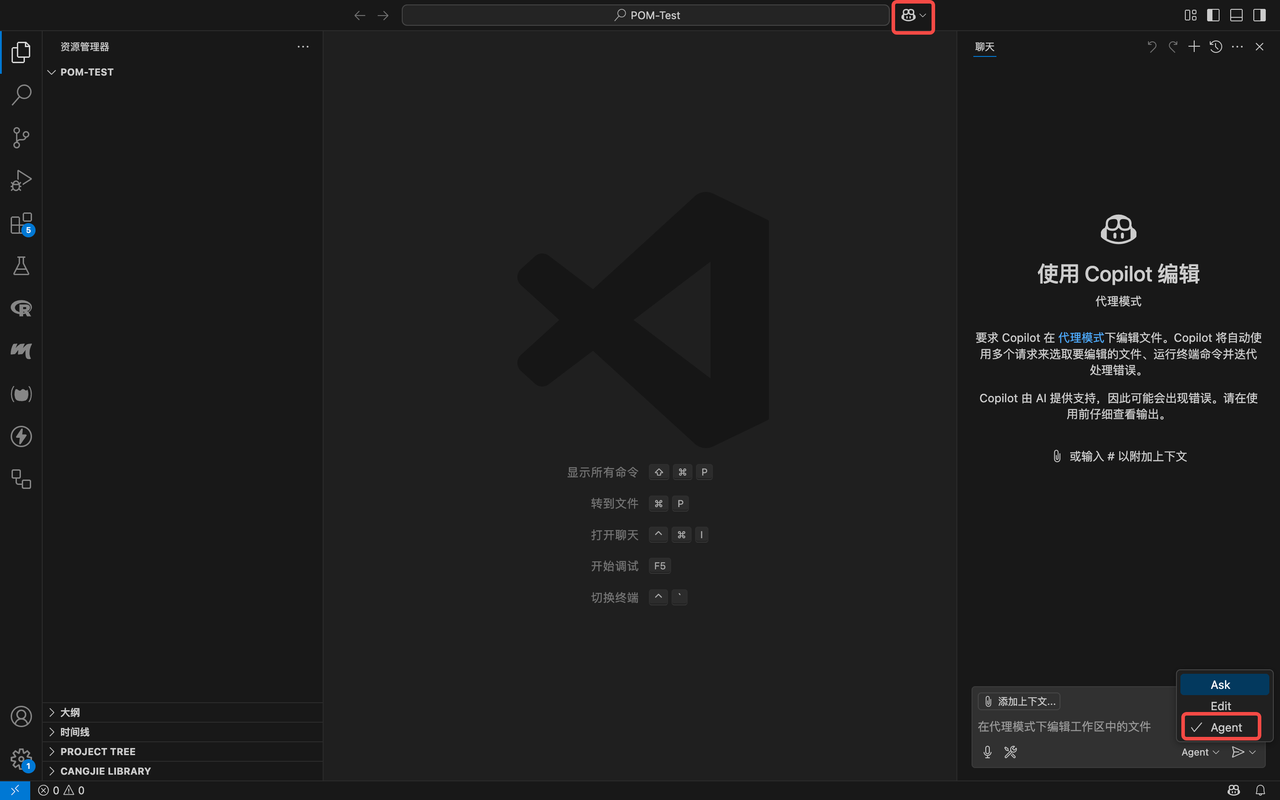1280x800 pixels.
Task: Go back with the left arrow
Action: (360, 15)
